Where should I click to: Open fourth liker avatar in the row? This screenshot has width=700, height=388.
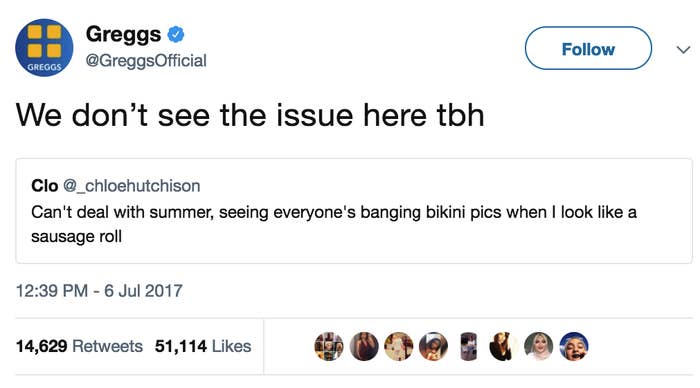pos(433,346)
